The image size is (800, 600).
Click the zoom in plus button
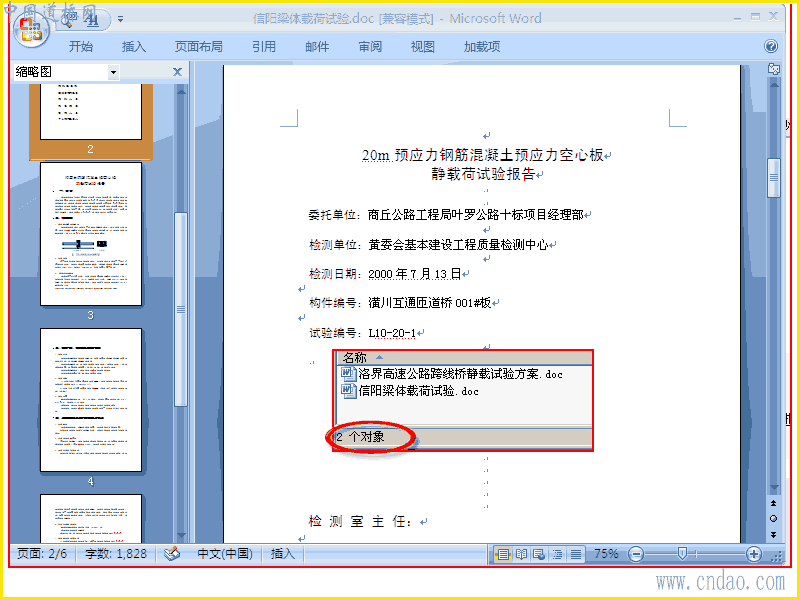coord(754,554)
